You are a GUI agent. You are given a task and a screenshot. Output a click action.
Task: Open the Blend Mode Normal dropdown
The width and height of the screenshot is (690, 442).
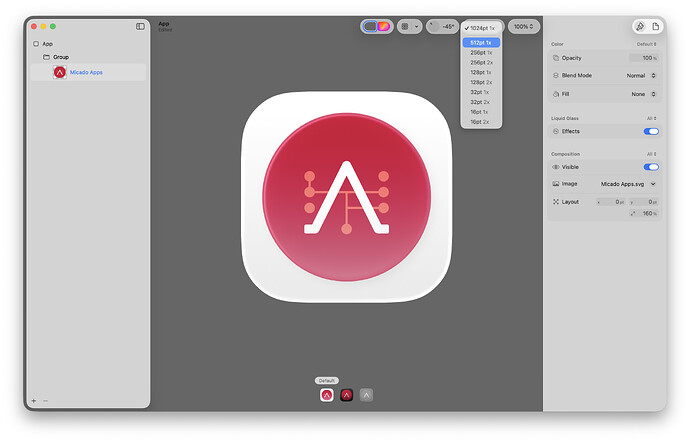coord(640,75)
